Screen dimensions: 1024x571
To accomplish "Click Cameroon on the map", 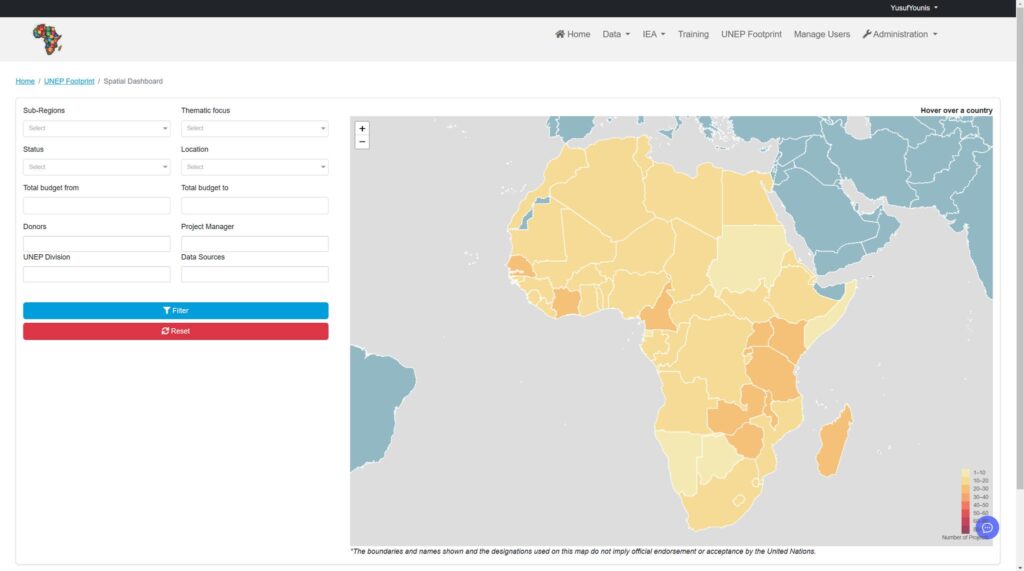I will pos(660,312).
